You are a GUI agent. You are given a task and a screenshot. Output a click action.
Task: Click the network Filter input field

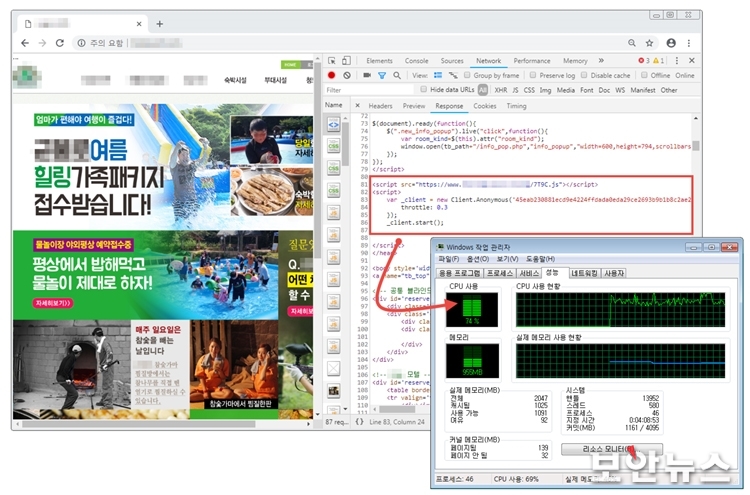(x=368, y=90)
